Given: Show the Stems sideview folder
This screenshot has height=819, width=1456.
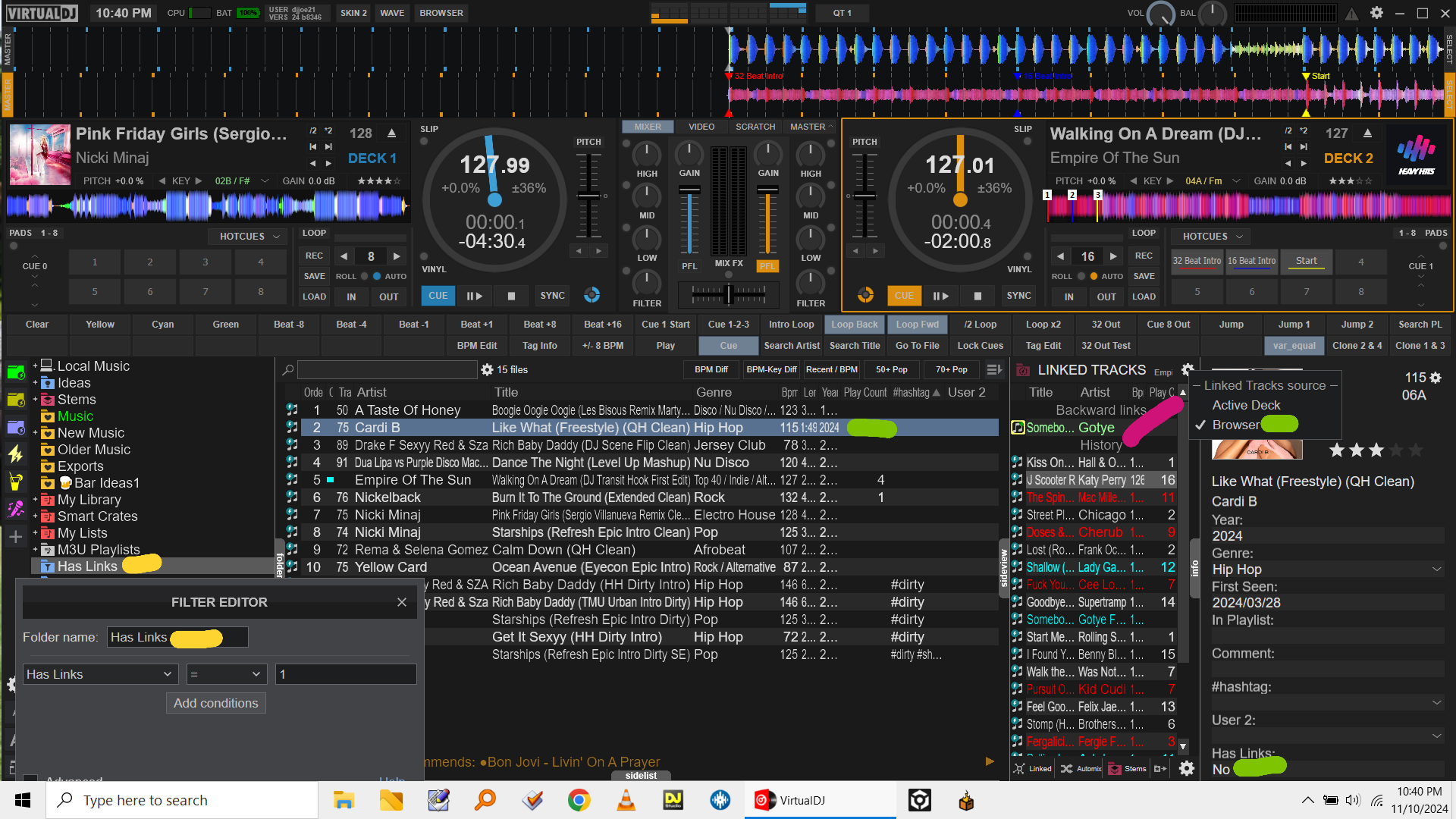Looking at the screenshot, I should point(1127,768).
